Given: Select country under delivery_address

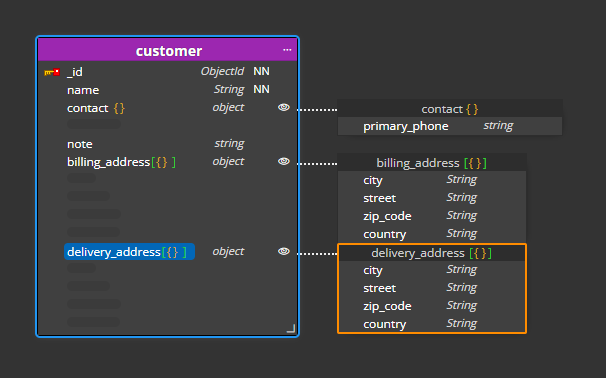Looking at the screenshot, I should click(385, 324).
